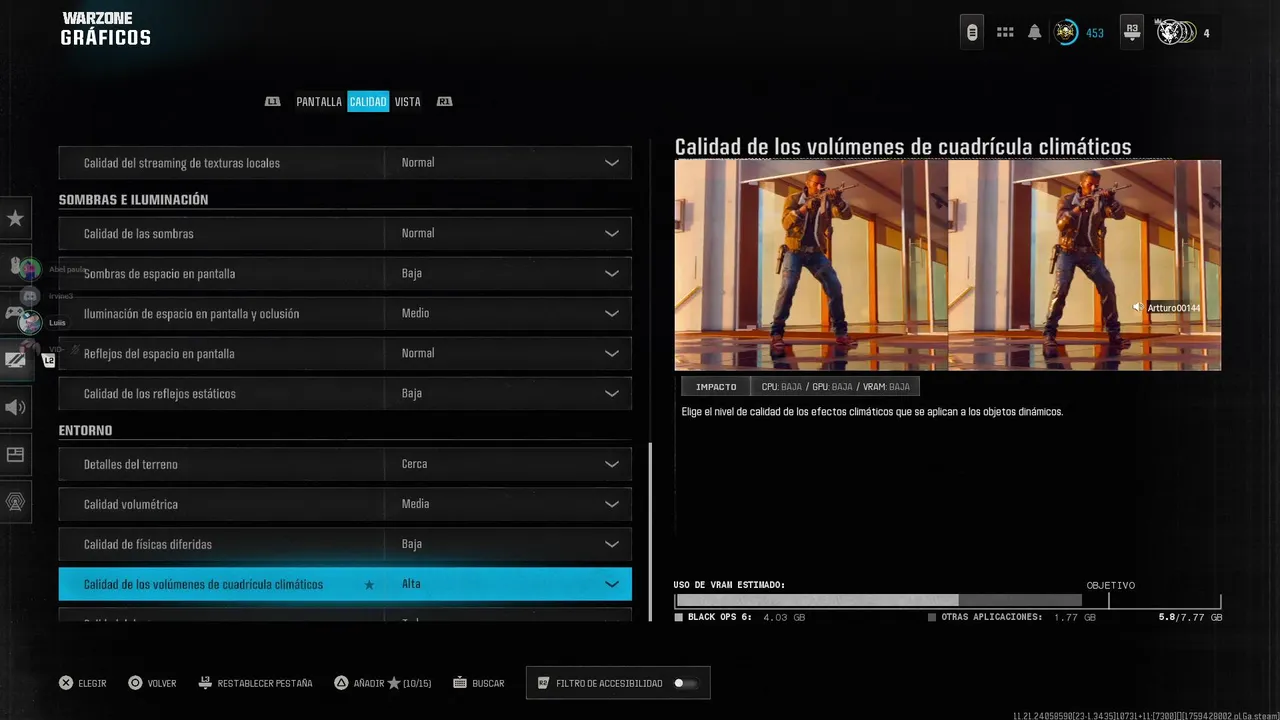Image resolution: width=1280 pixels, height=720 pixels.
Task: Click the right preview comparison image
Action: pos(1084,265)
